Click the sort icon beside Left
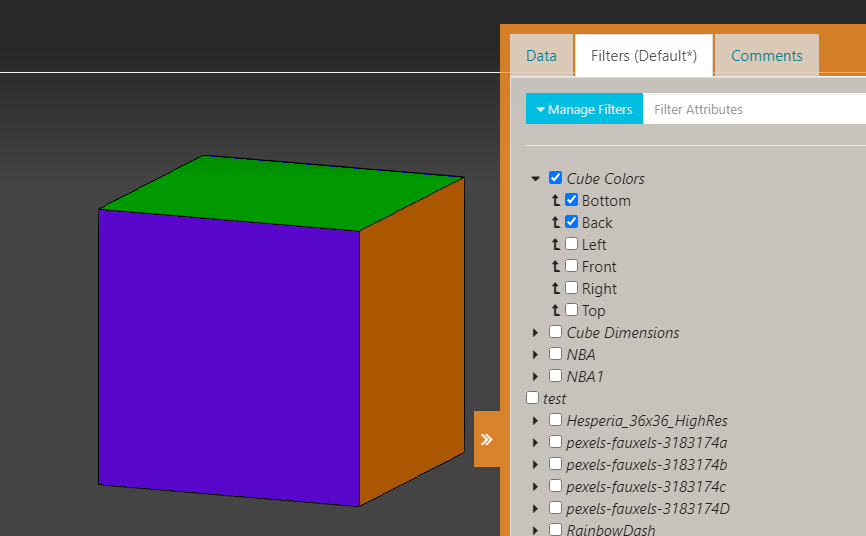The image size is (866, 536). point(556,244)
